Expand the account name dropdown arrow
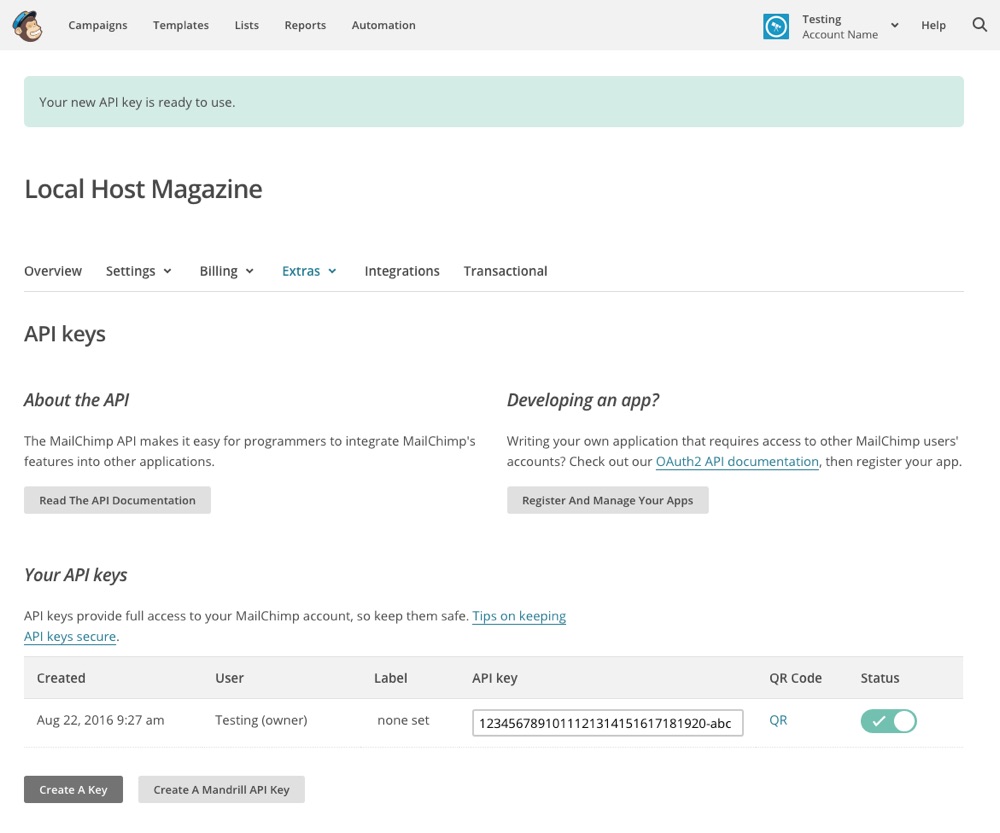1000x833 pixels. coord(895,26)
